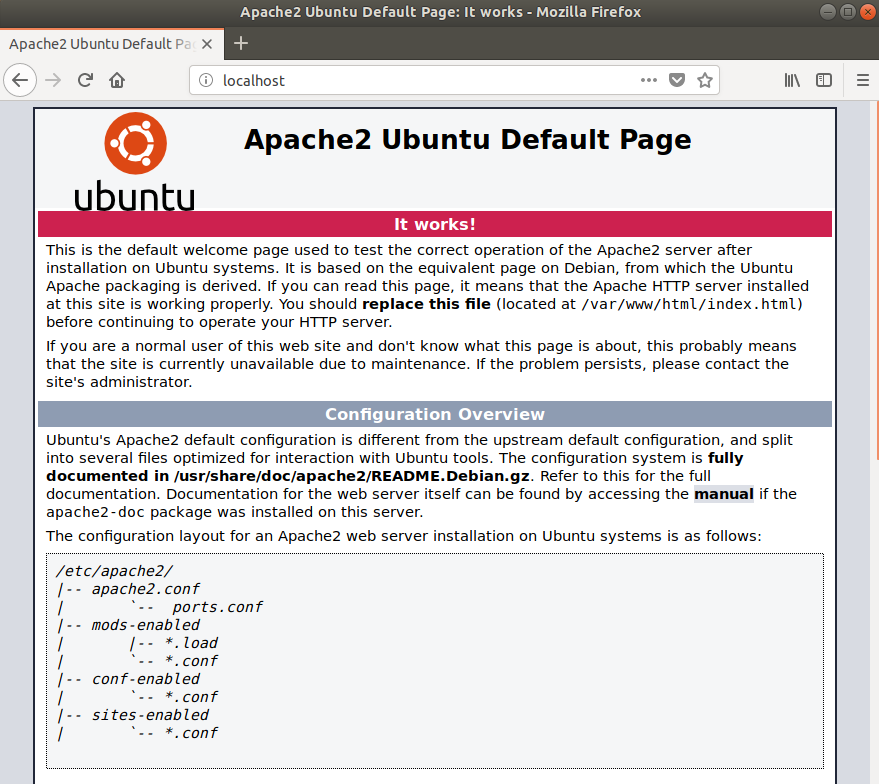
Task: Toggle the sidebars view
Action: [x=824, y=80]
